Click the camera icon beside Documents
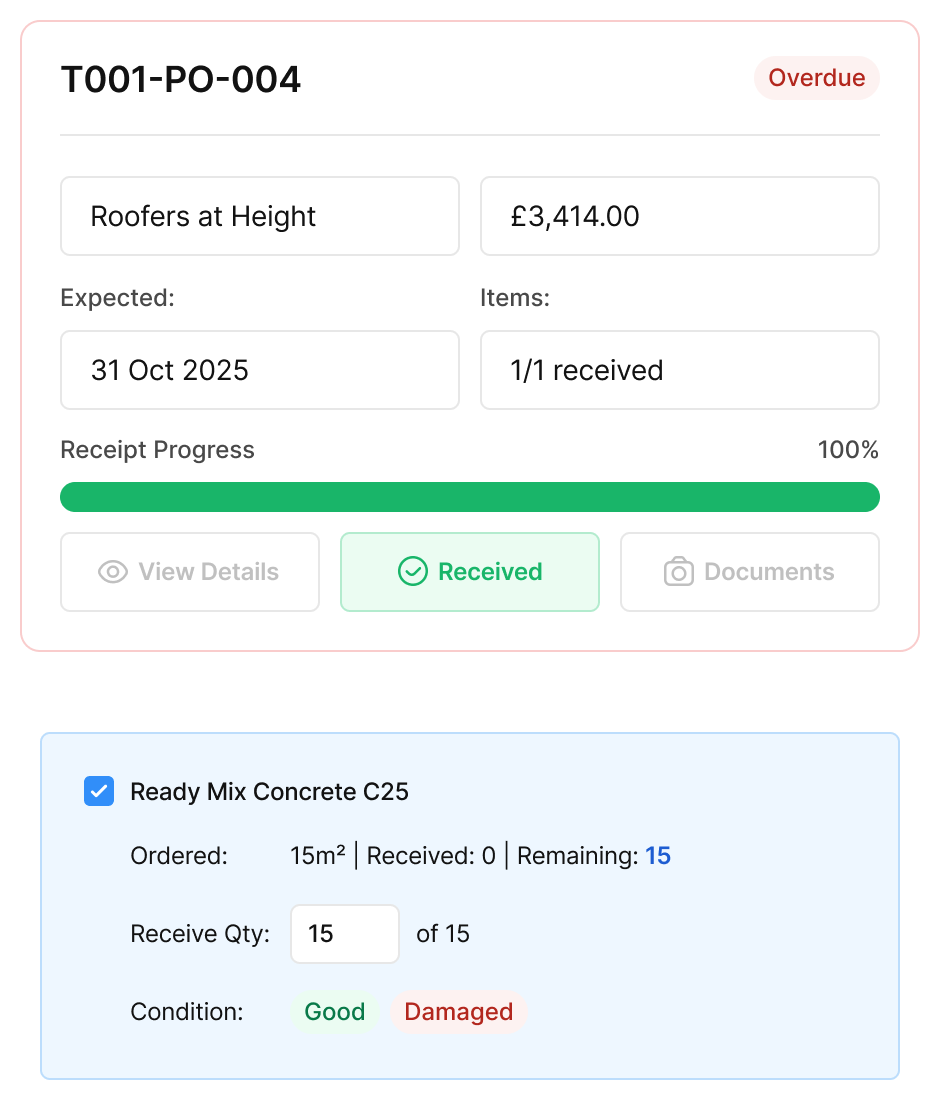Viewport: 940px width, 1120px height. pos(678,572)
